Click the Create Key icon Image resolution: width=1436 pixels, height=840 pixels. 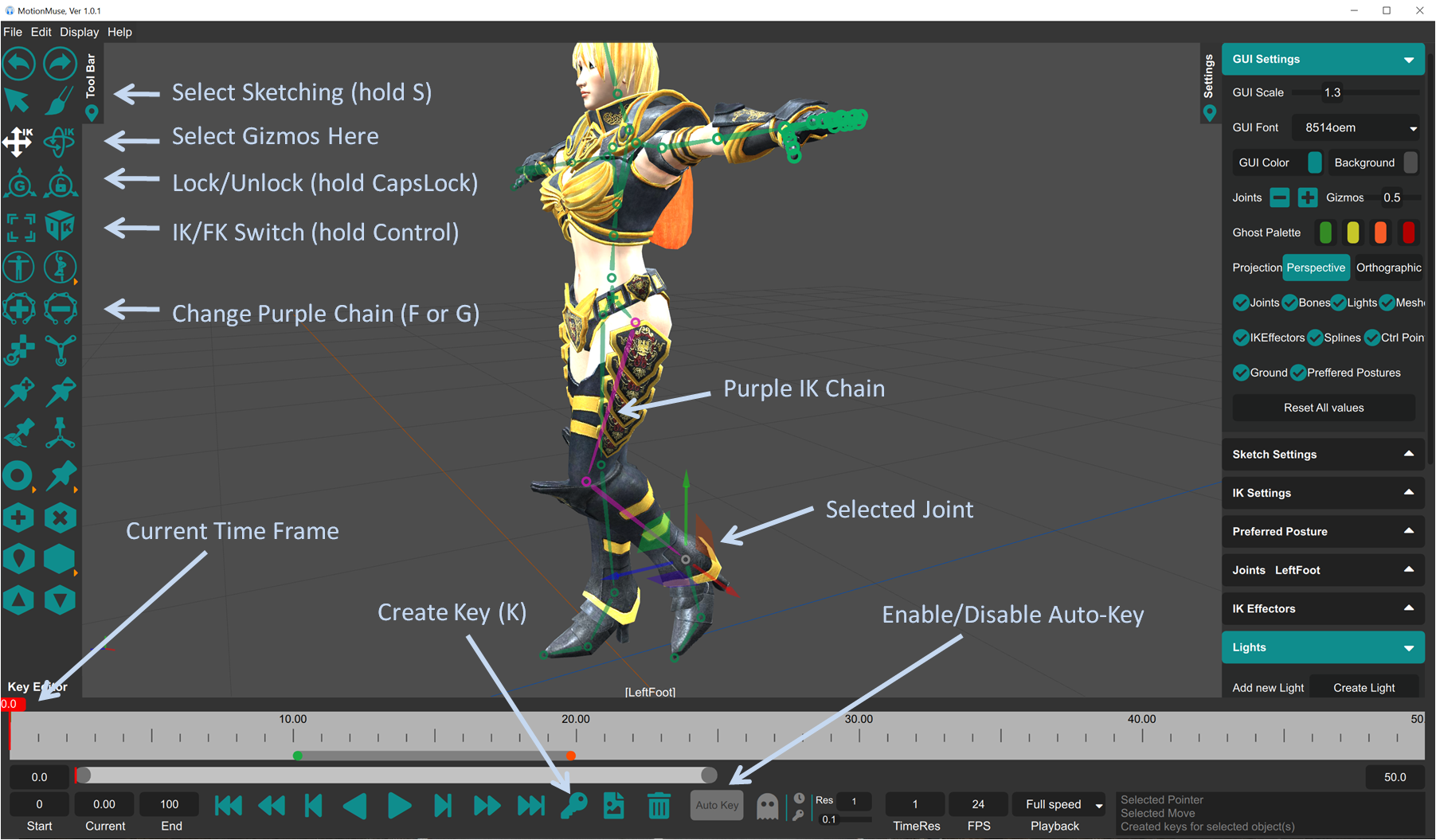[574, 806]
